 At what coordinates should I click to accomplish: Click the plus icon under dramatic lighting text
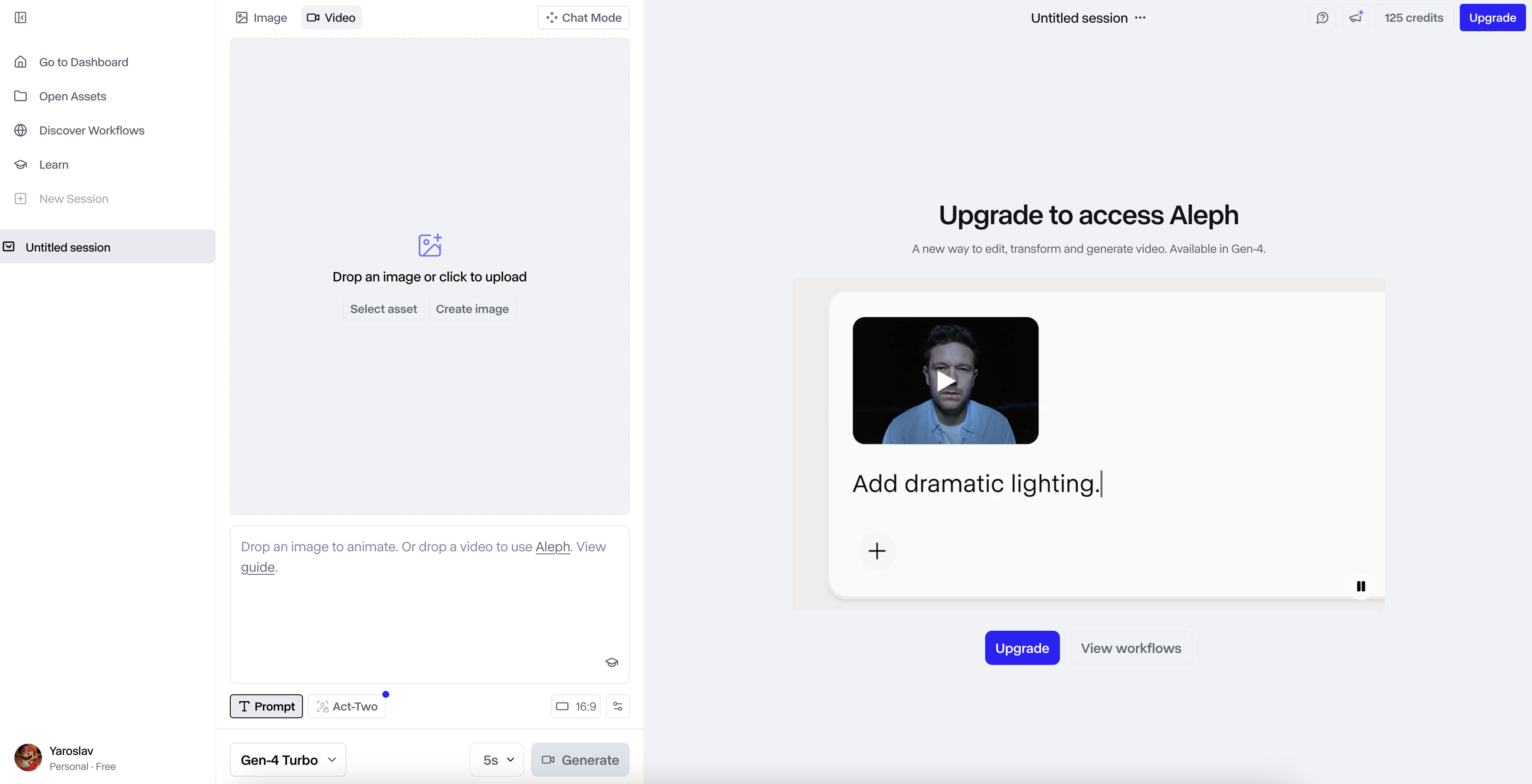point(877,551)
